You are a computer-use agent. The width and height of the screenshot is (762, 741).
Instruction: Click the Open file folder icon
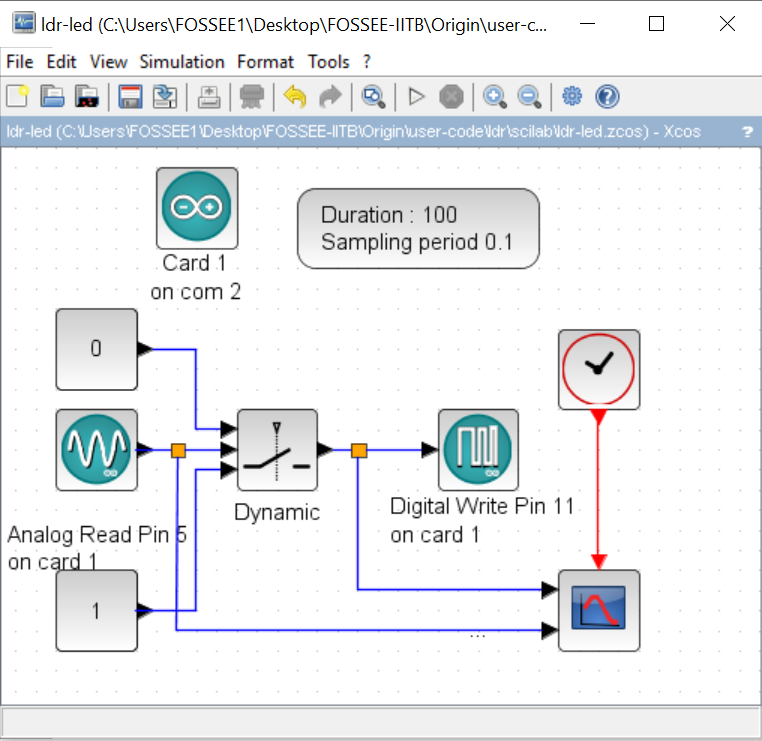pos(52,96)
